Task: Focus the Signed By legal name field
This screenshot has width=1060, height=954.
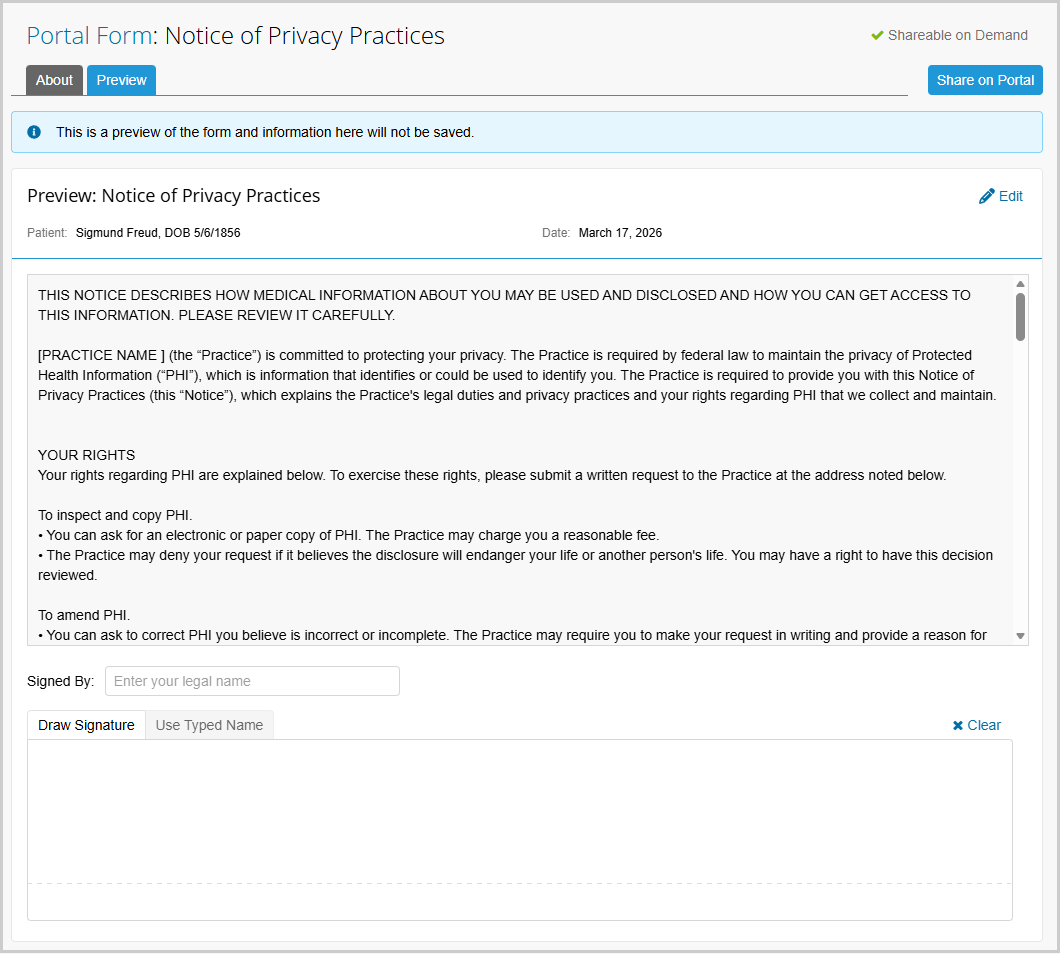Action: point(252,681)
